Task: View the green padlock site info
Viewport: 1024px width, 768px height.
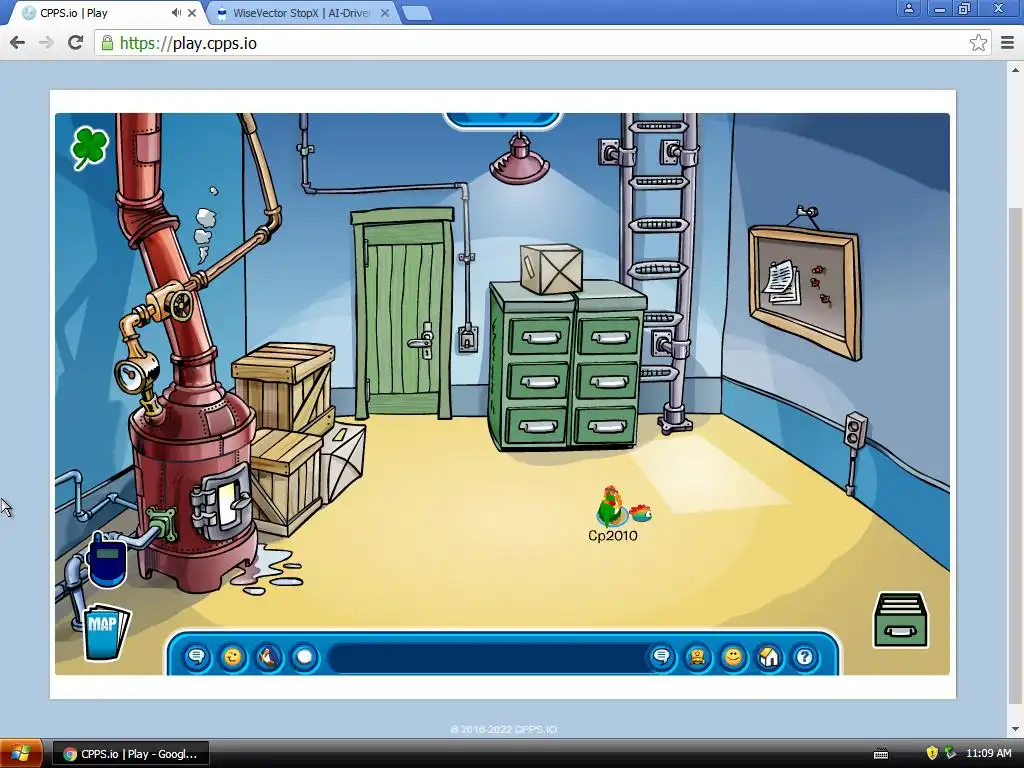Action: coord(107,43)
